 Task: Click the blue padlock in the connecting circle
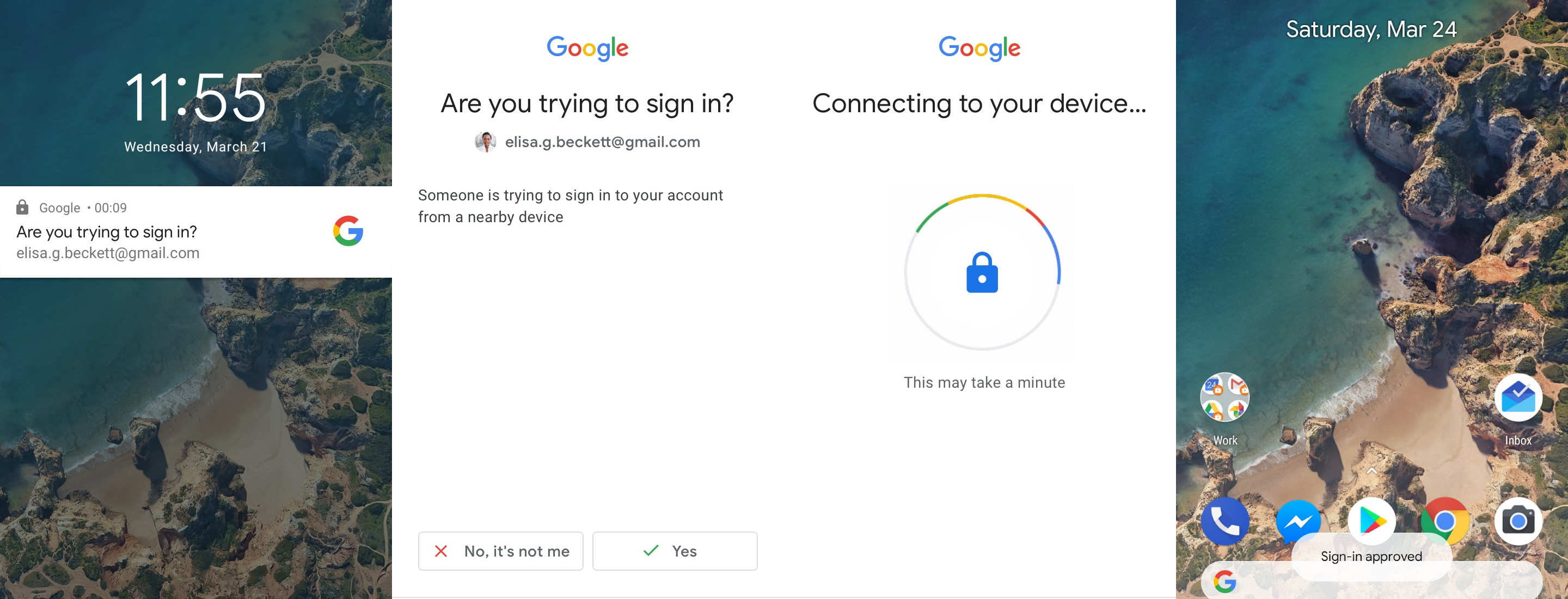click(982, 273)
